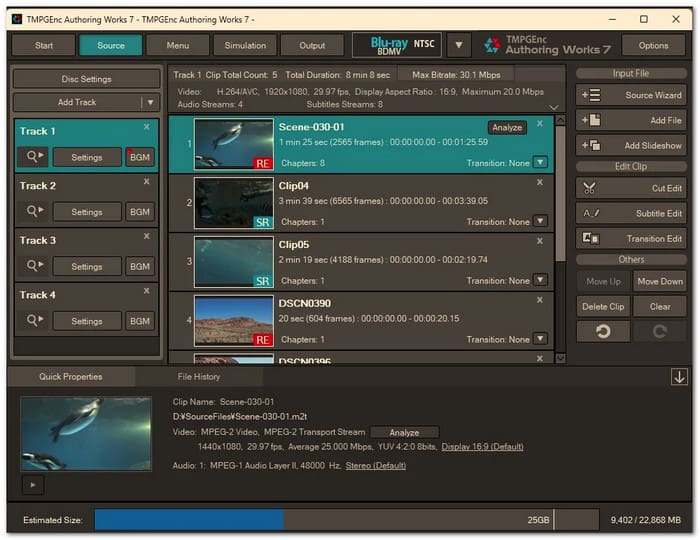This screenshot has width=700, height=540.
Task: Click the redo arrow button
Action: tap(659, 332)
